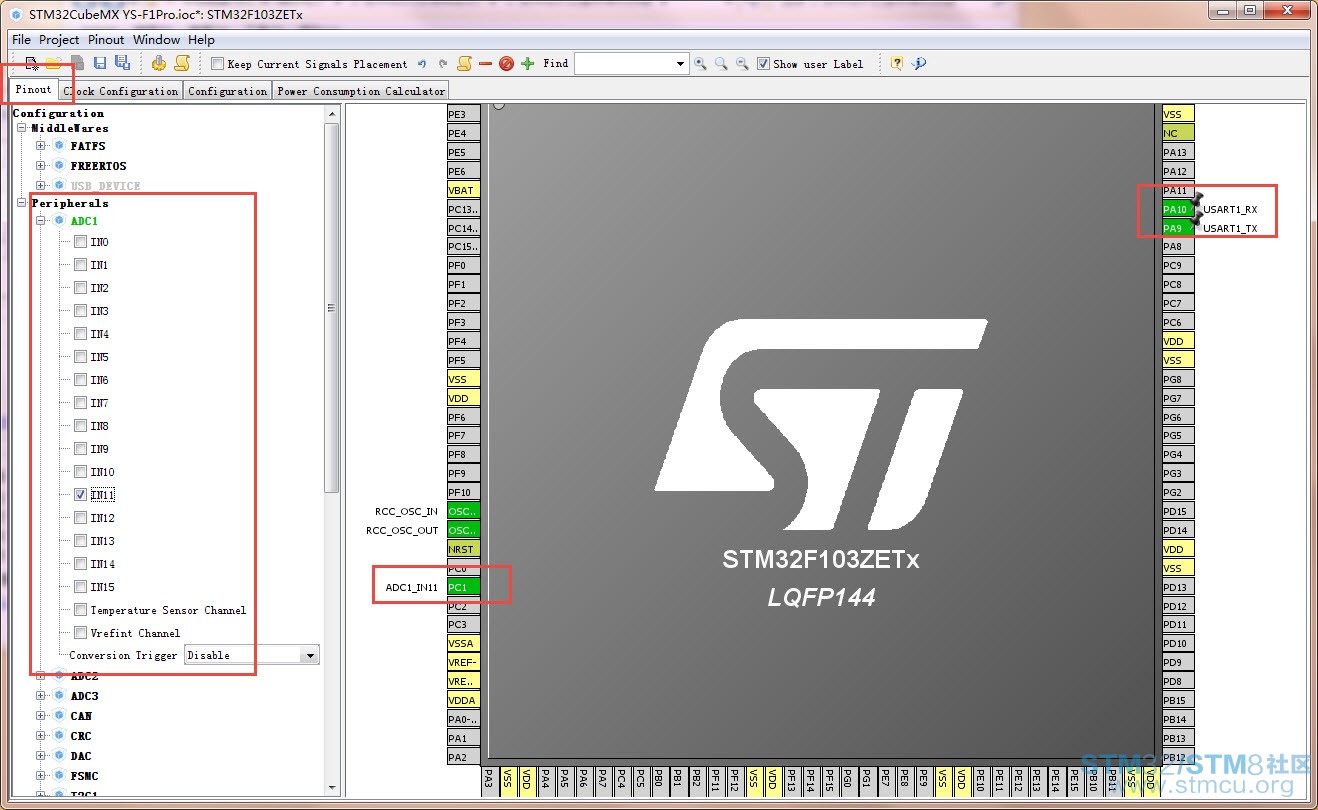Image resolution: width=1318 pixels, height=810 pixels.
Task: Open the Pinout menu
Action: coord(106,40)
